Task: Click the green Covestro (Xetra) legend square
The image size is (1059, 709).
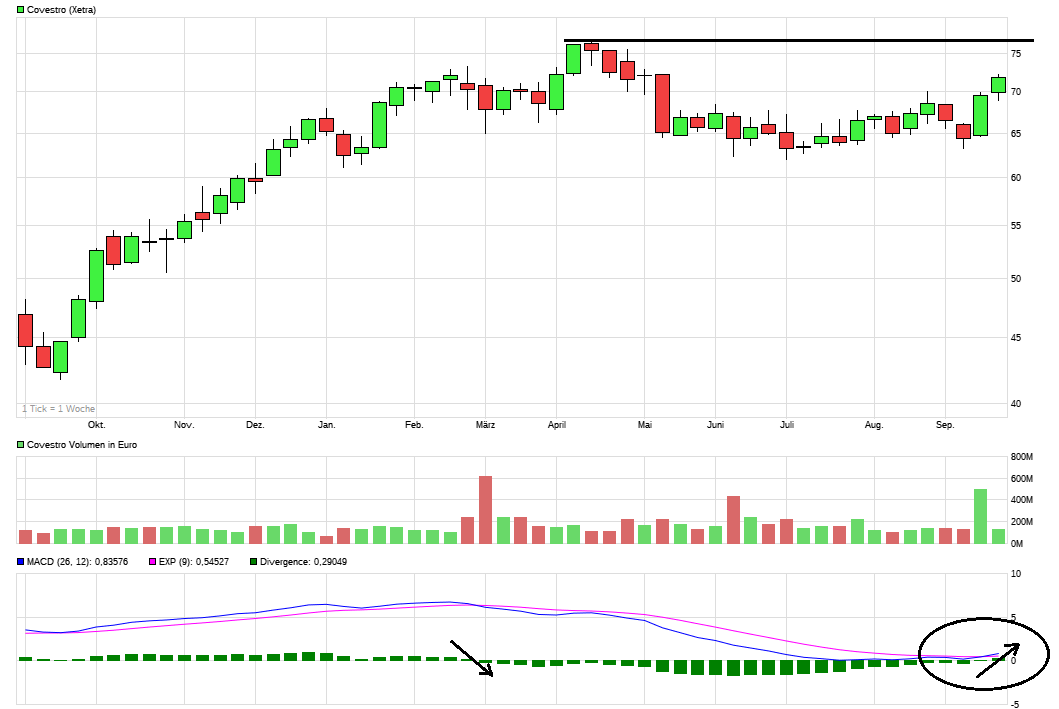Action: 20,10
